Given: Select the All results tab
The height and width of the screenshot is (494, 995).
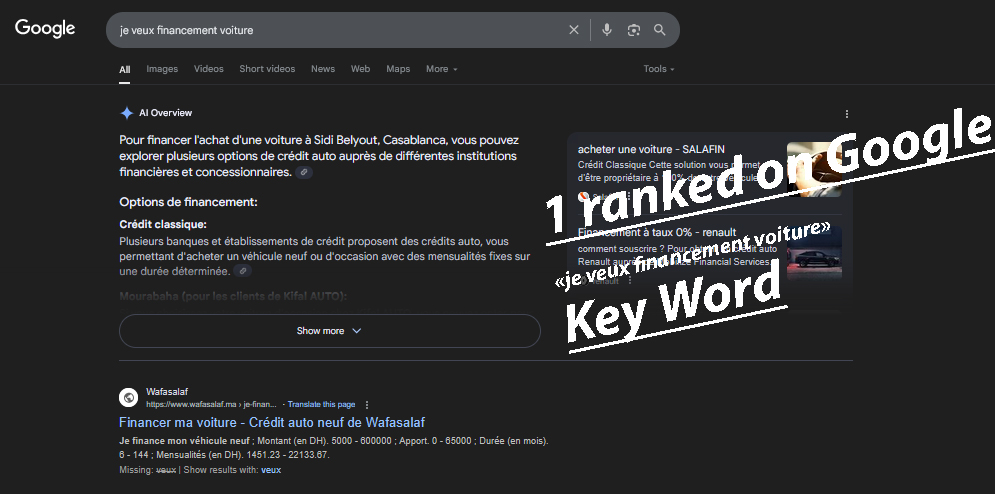Looking at the screenshot, I should [124, 69].
